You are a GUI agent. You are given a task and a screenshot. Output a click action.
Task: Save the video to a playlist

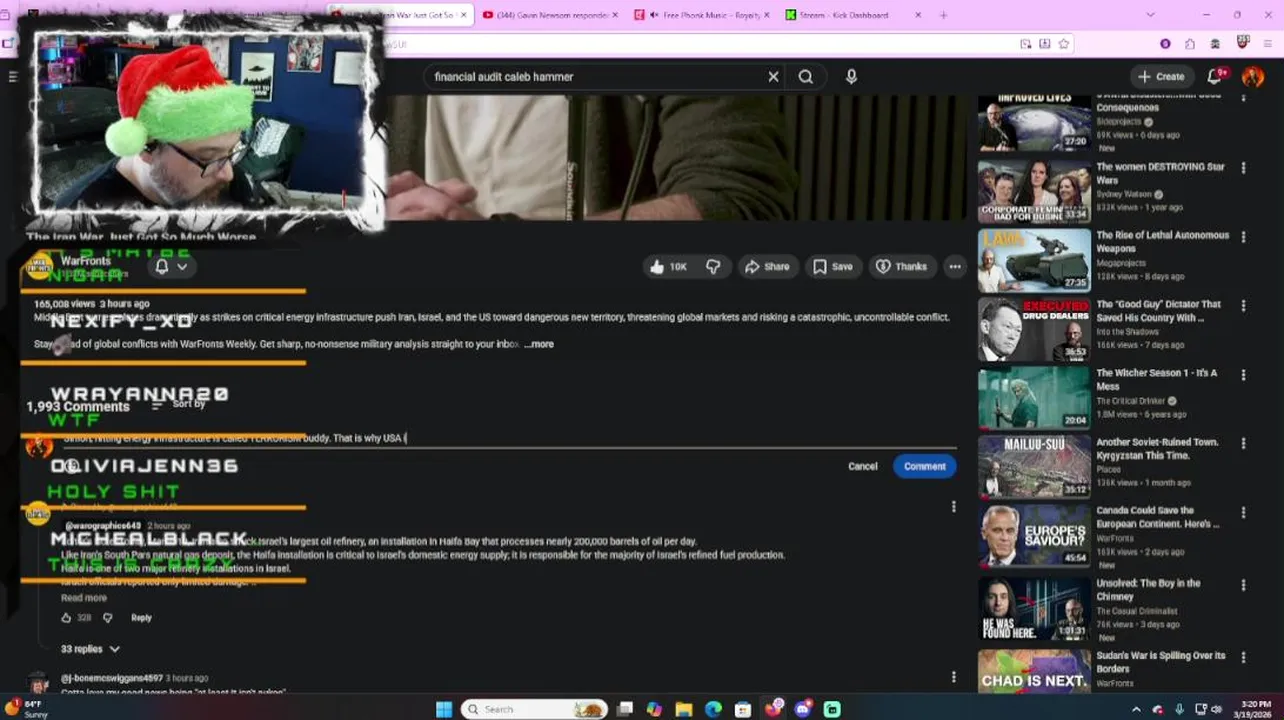pos(832,267)
